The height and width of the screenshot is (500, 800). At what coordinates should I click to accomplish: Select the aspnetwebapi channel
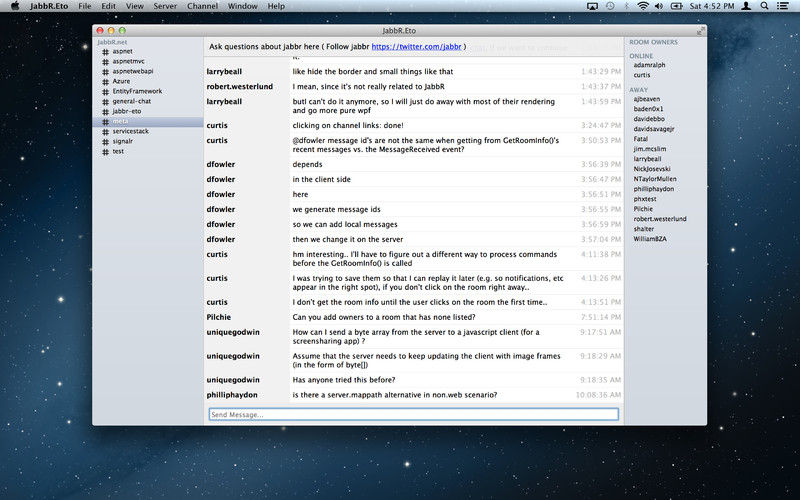[133, 71]
